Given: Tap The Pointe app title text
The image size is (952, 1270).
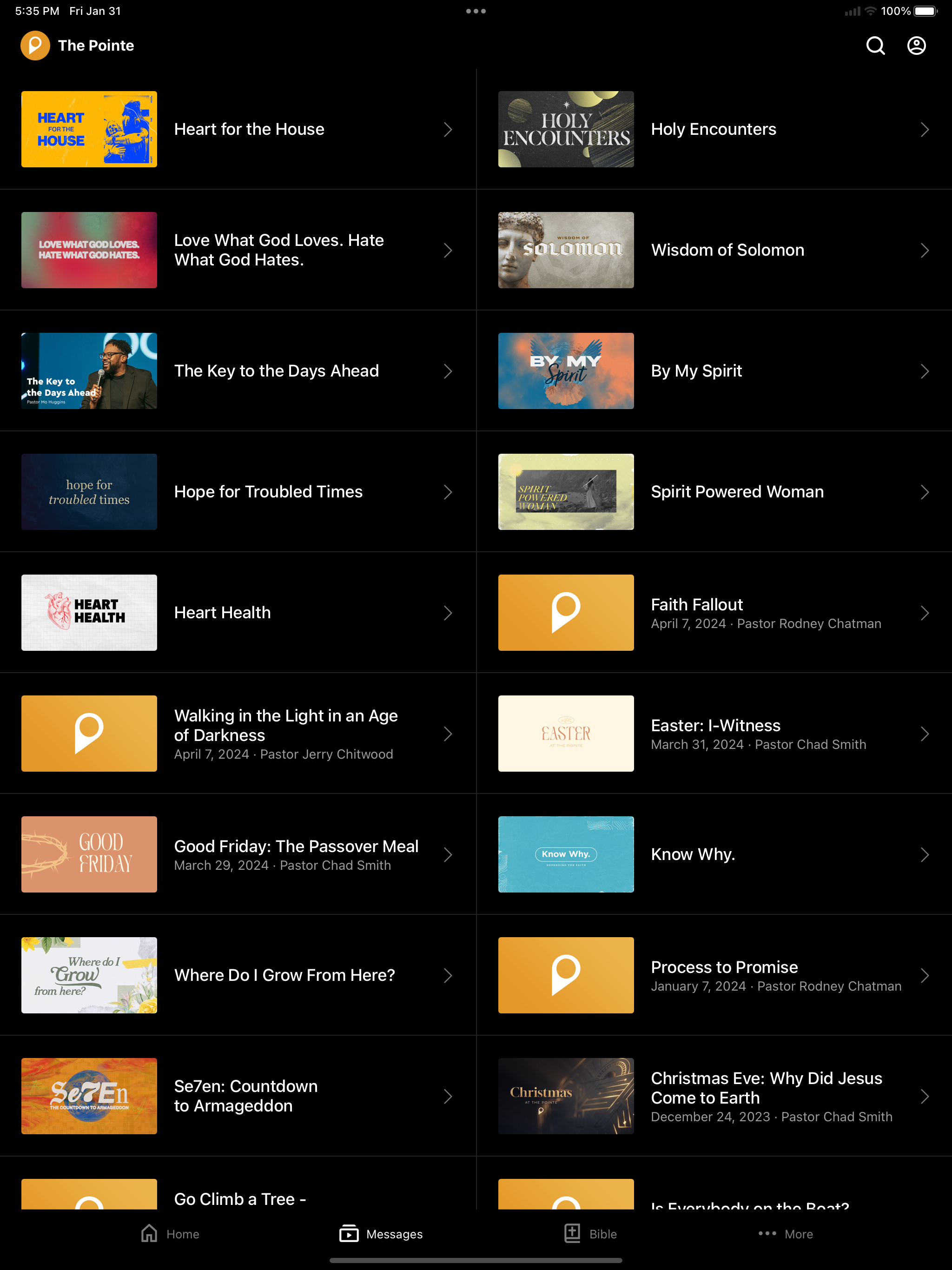Looking at the screenshot, I should 96,46.
